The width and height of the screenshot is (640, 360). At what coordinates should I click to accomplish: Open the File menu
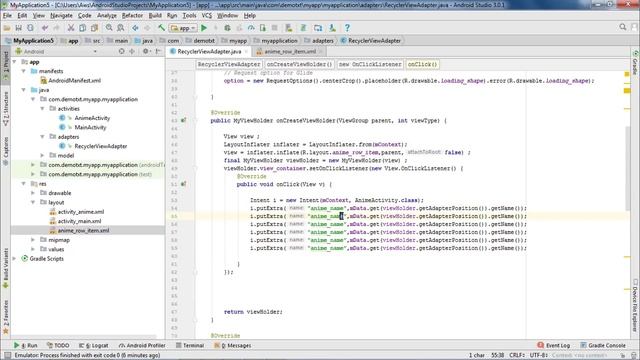coord(7,16)
